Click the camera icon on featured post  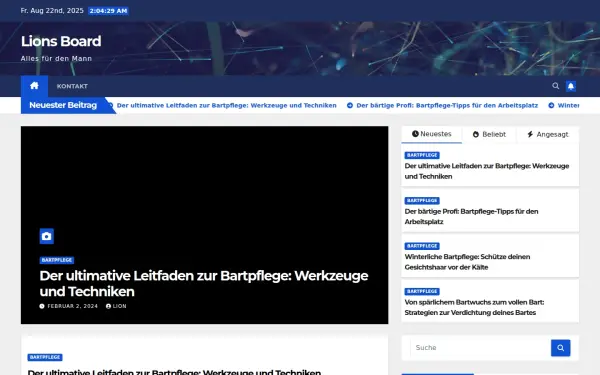47,236
